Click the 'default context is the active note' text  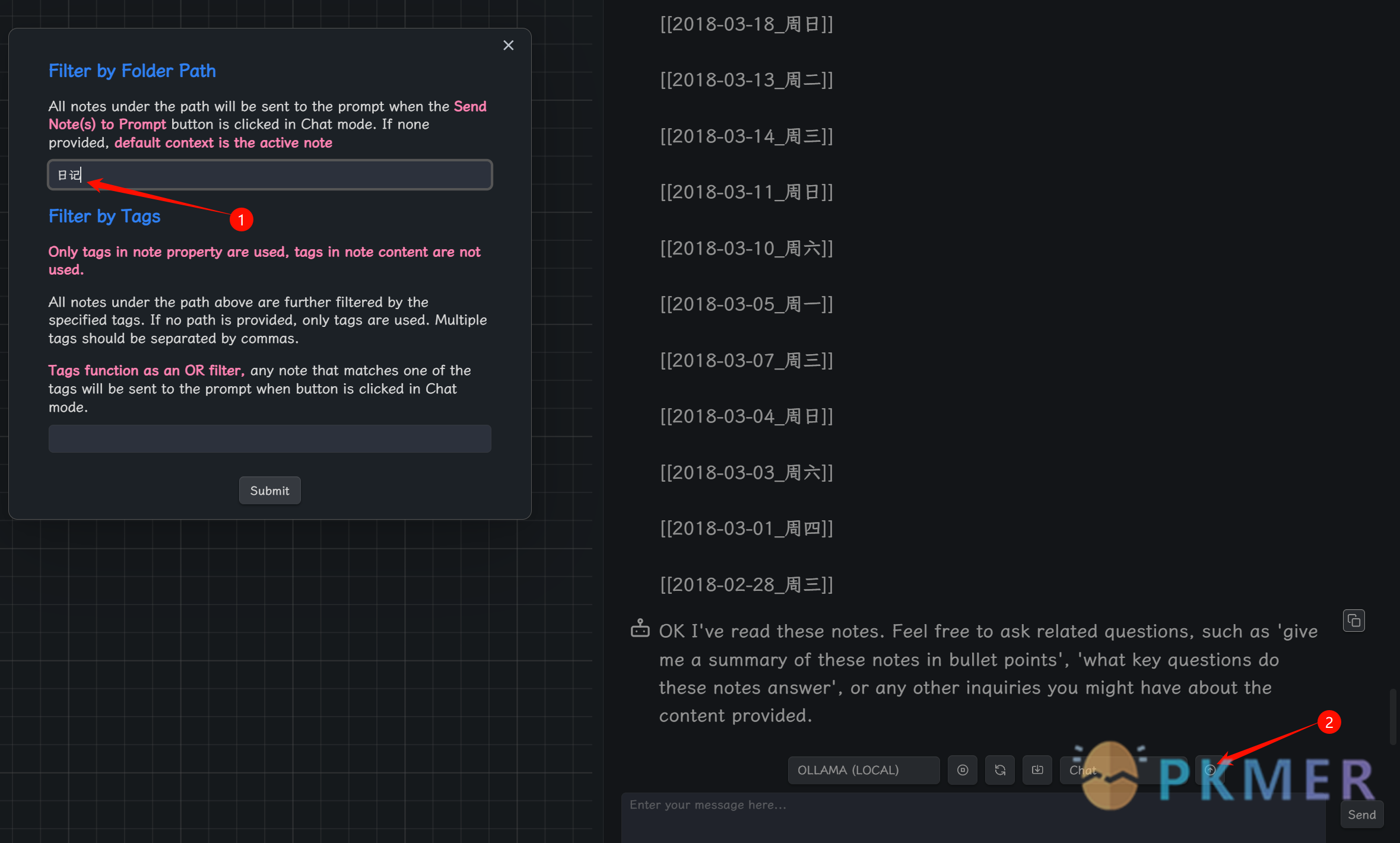[223, 143]
